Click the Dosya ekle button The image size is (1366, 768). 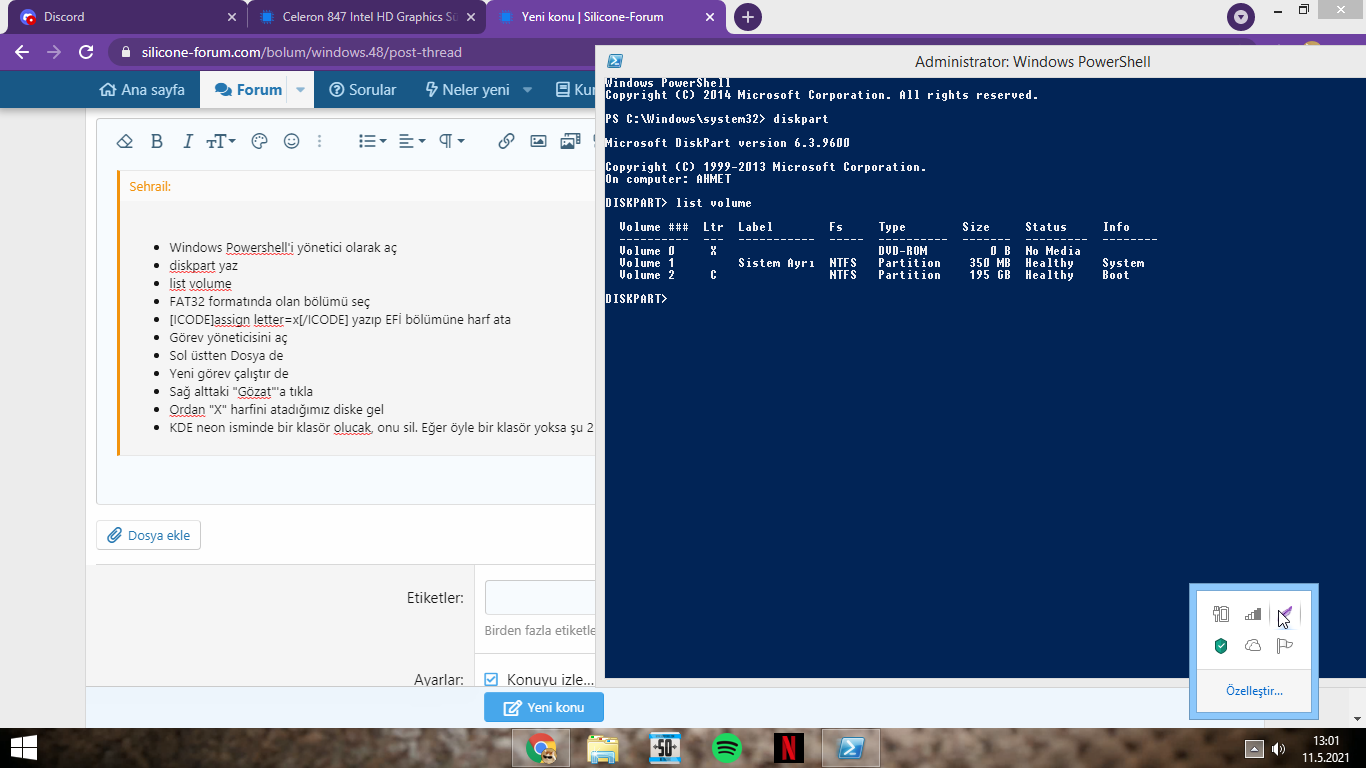[149, 535]
